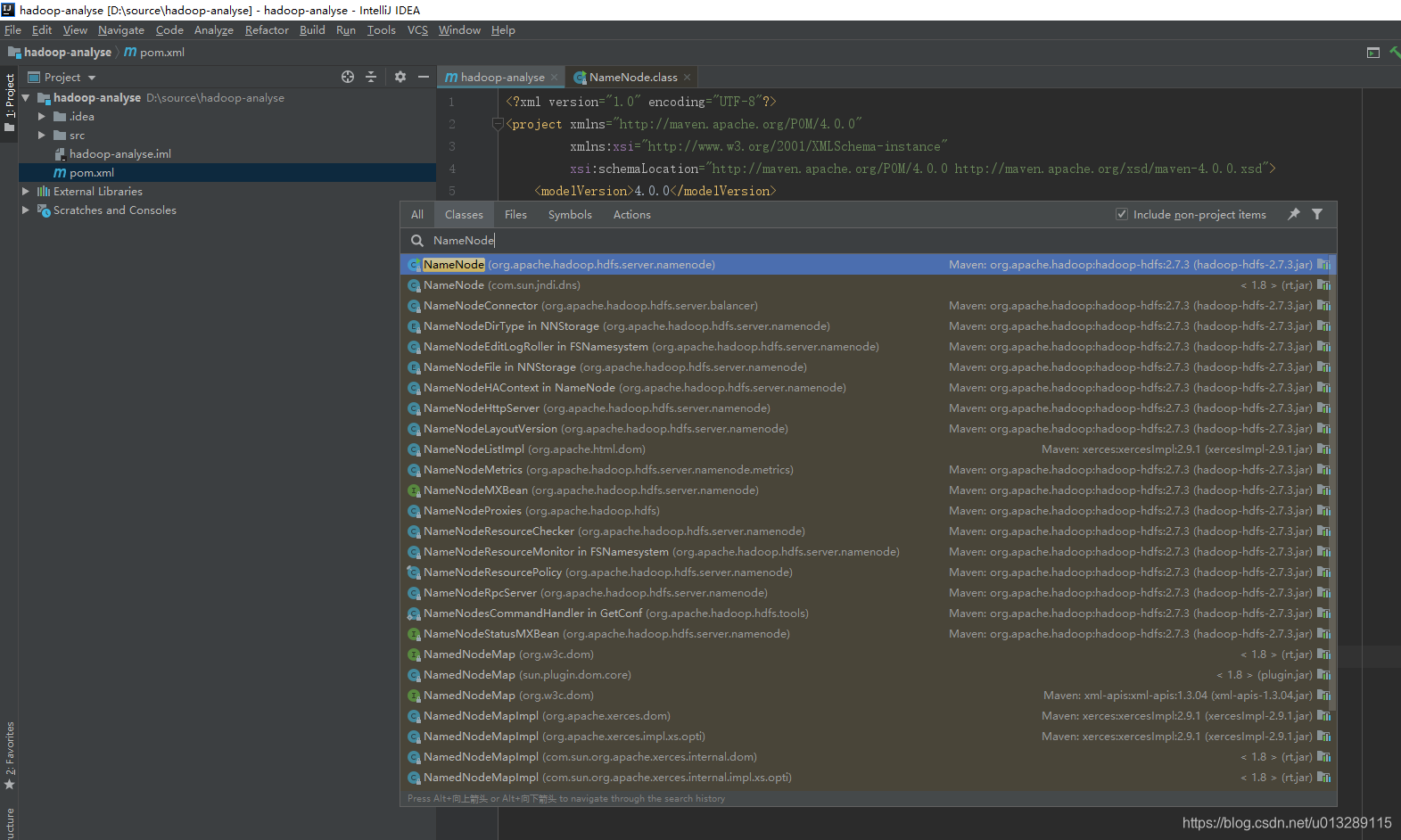Expand External Libraries node

(x=26, y=192)
